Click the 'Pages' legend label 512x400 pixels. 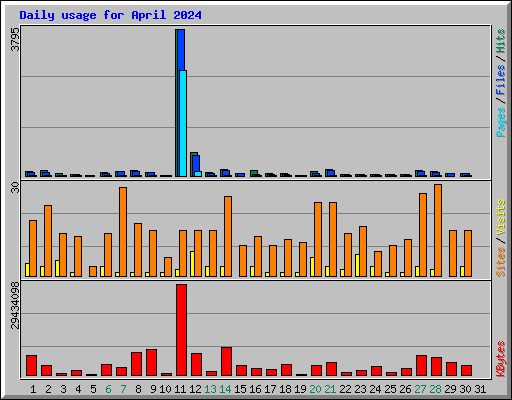point(500,122)
